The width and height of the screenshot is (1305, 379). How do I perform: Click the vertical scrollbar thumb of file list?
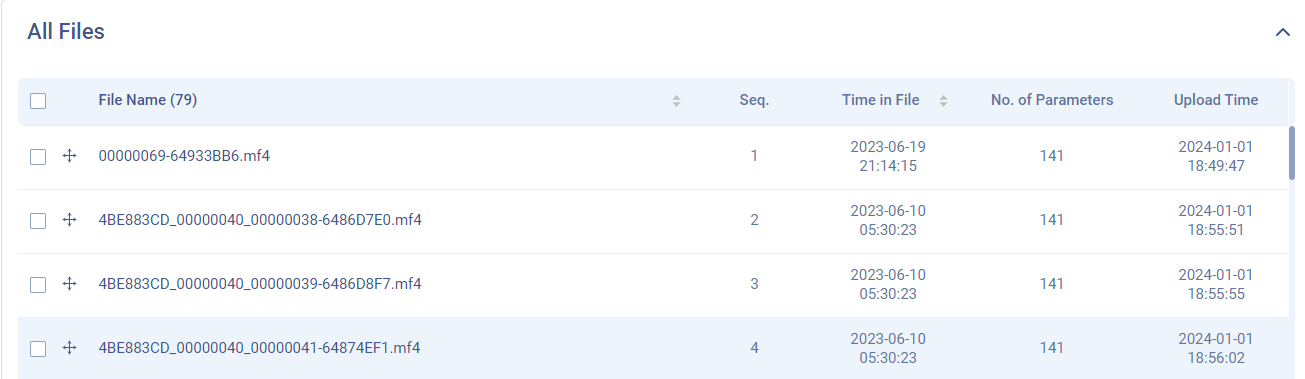[x=1292, y=152]
